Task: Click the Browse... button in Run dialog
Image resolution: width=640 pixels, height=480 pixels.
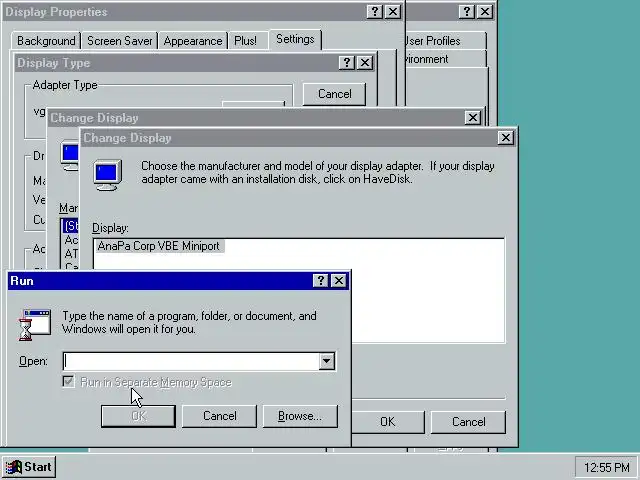Action: (300, 416)
